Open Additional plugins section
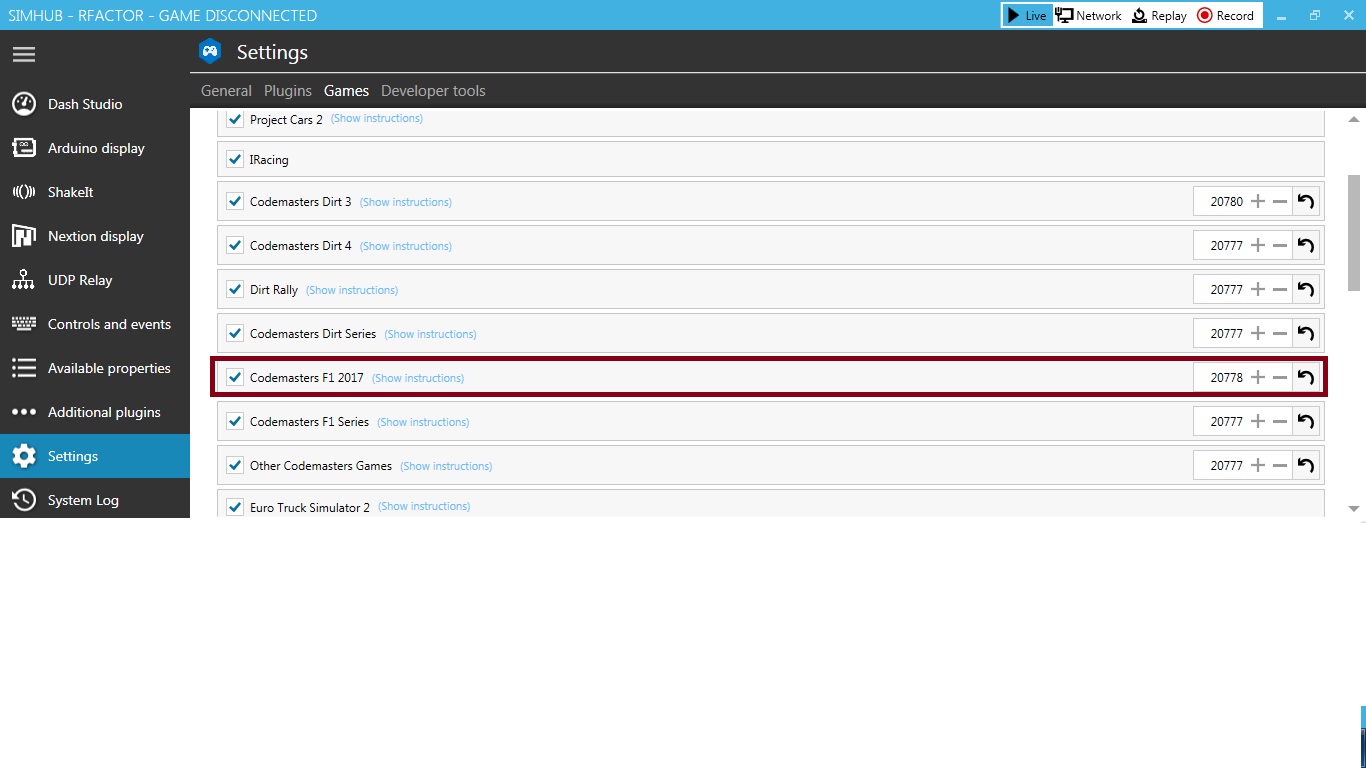Viewport: 1366px width, 768px height. click(x=95, y=412)
